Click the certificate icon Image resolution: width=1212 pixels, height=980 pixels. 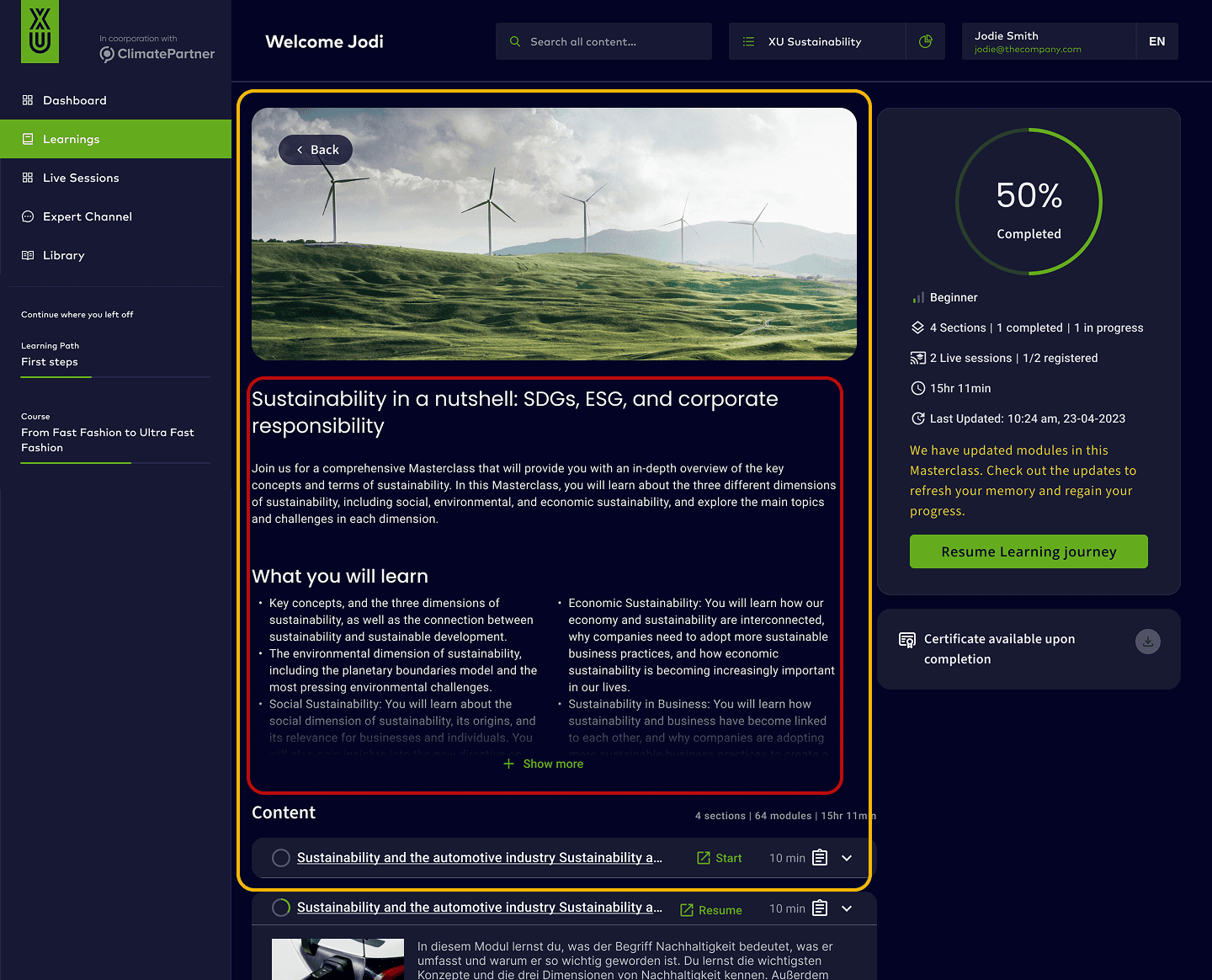pyautogui.click(x=907, y=640)
